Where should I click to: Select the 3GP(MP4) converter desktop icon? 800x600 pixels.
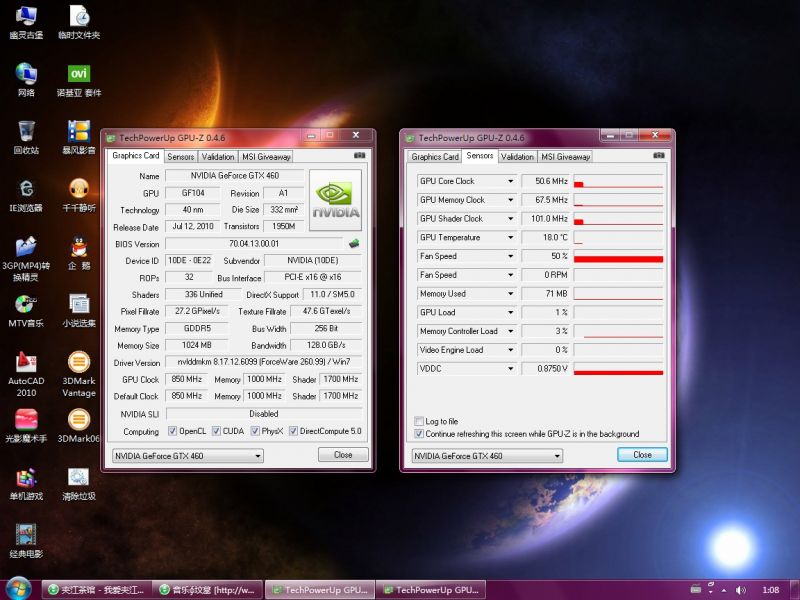click(x=26, y=259)
